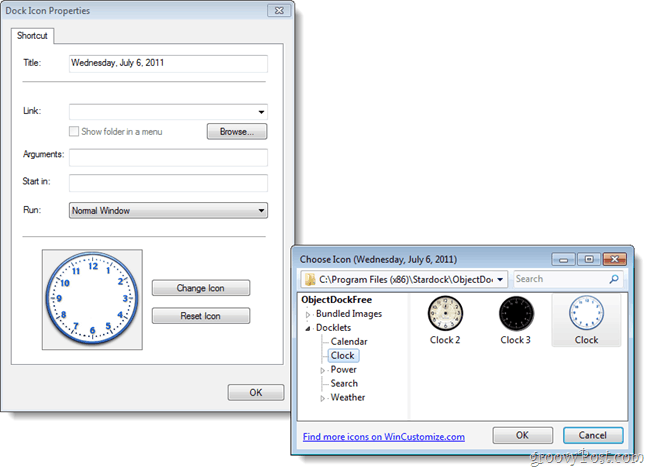Open Find more icons on WinCustomize.com link

(383, 437)
